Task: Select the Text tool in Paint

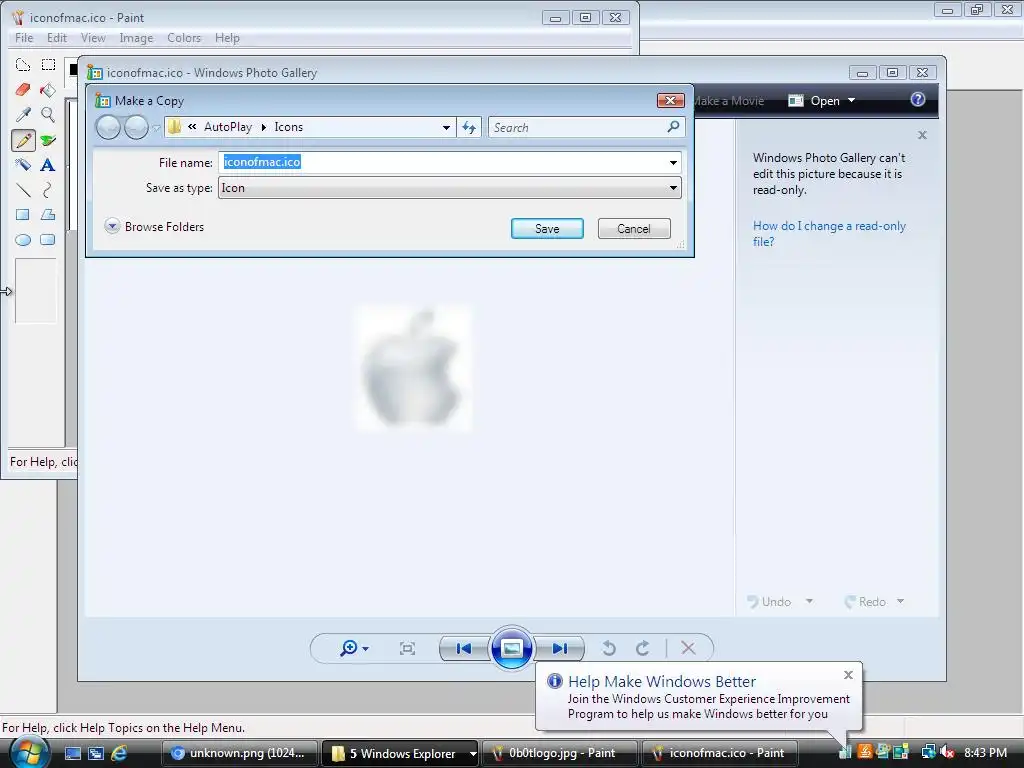Action: pyautogui.click(x=48, y=165)
